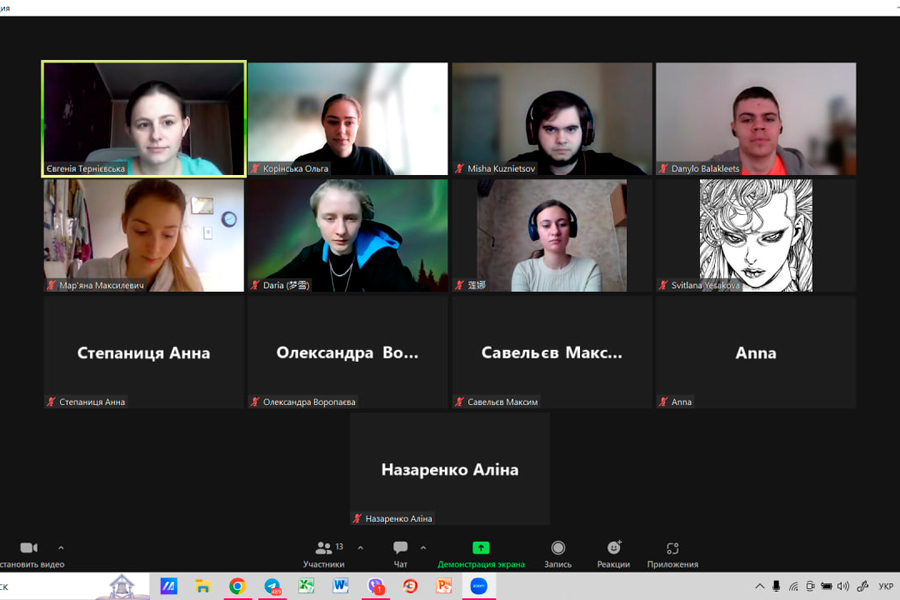Click muted mic icon for Степаниця Анна
Screen dimensions: 900x600
click(51, 402)
